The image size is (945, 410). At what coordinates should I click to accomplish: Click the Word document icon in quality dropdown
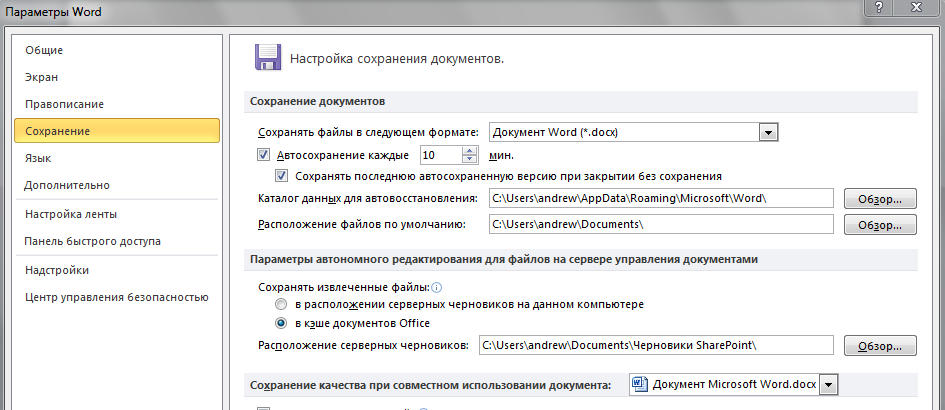pyautogui.click(x=640, y=384)
